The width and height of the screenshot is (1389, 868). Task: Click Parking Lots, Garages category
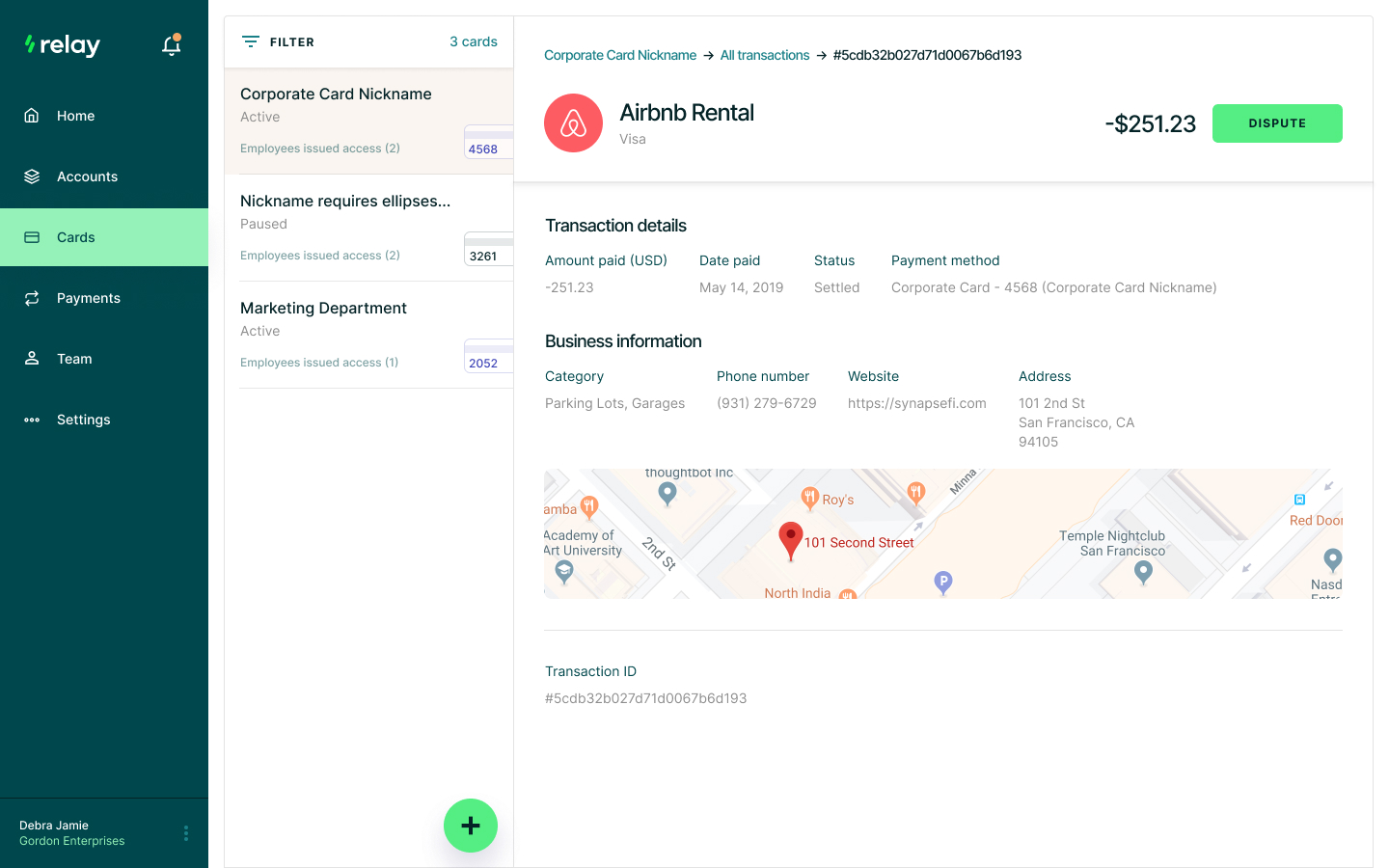coord(615,403)
